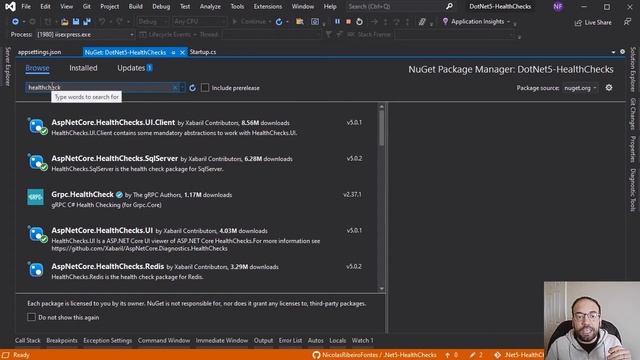Expand the search box history dropdown arrow

182,87
